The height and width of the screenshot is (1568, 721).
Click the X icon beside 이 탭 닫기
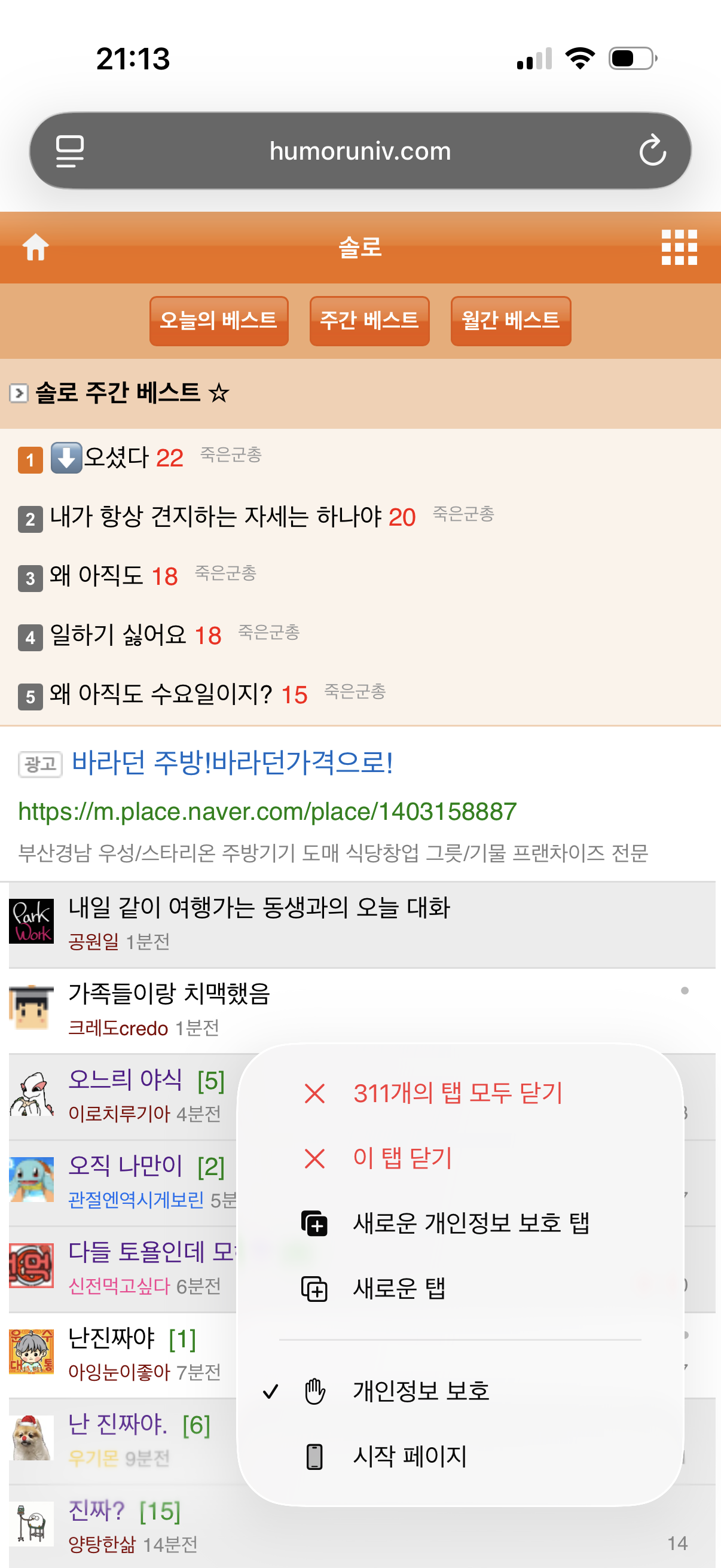click(314, 1158)
